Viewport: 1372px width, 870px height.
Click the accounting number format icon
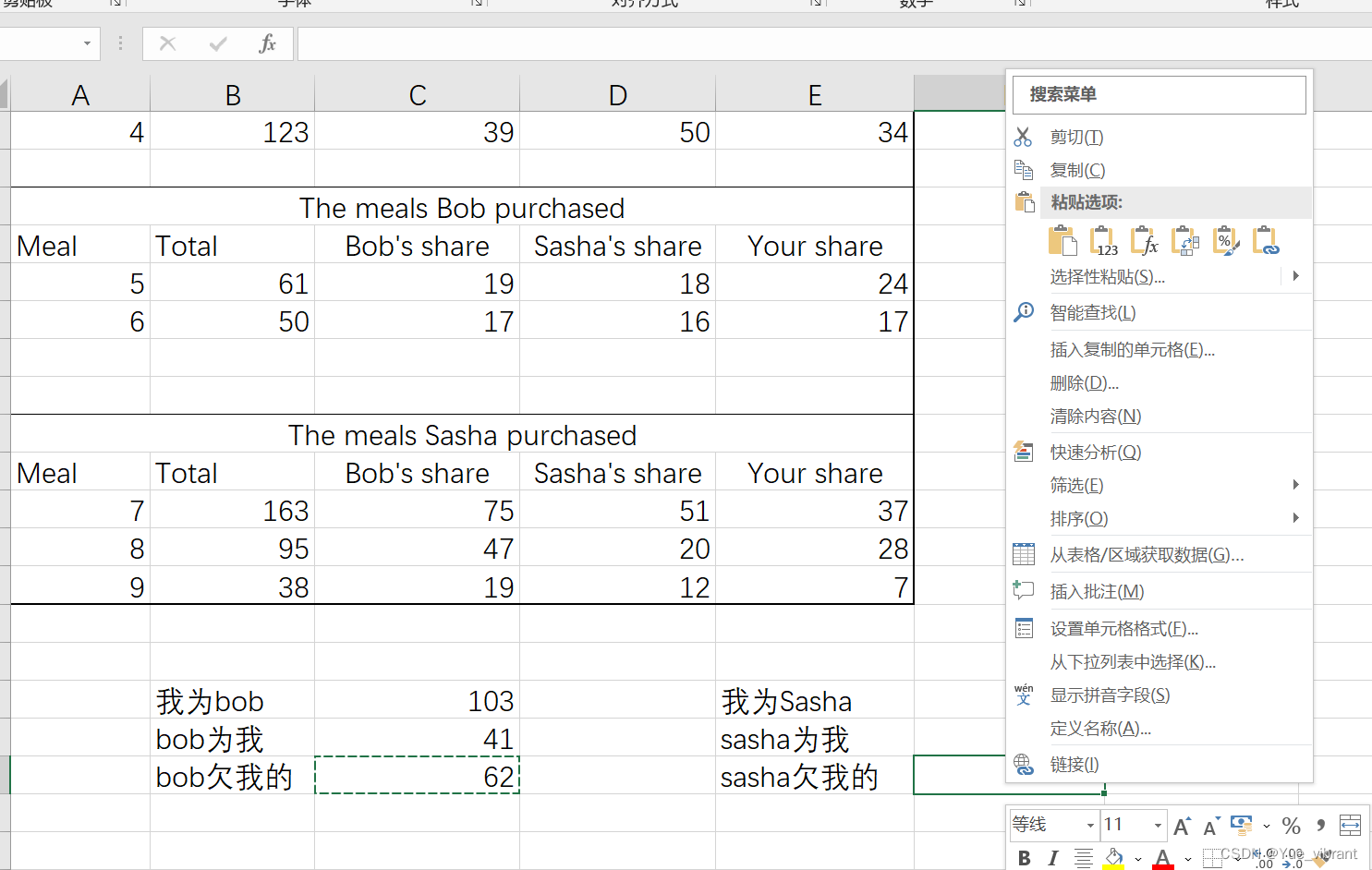point(1243,825)
